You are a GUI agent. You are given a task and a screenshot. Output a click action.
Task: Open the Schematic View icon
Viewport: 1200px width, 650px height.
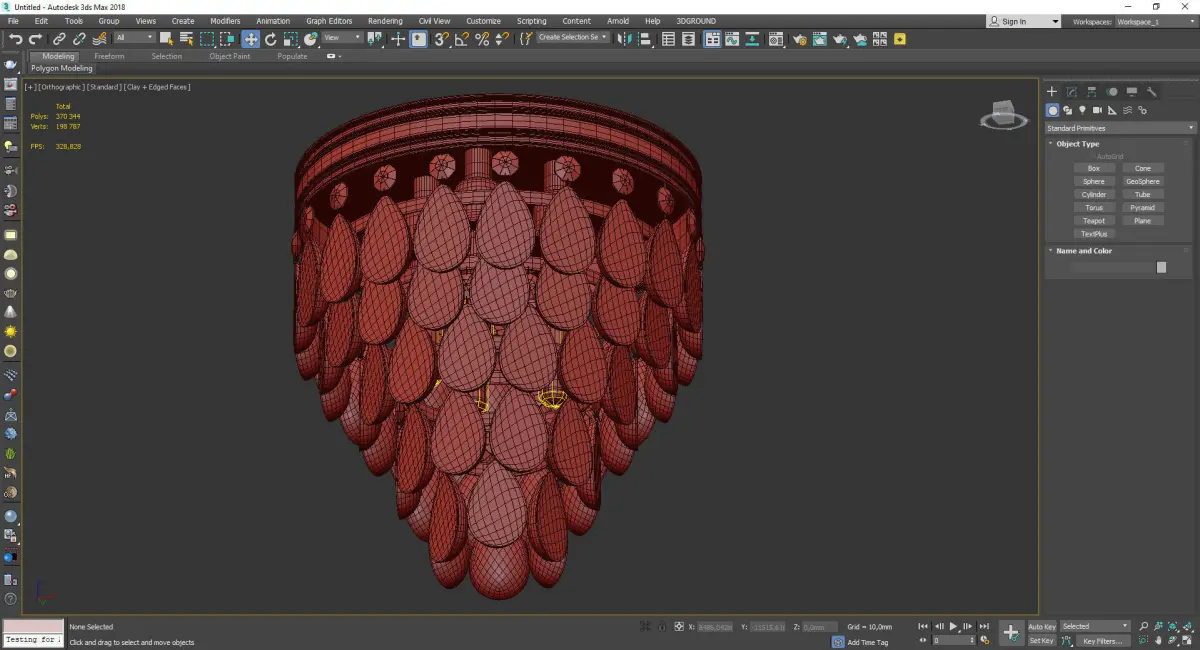(752, 39)
